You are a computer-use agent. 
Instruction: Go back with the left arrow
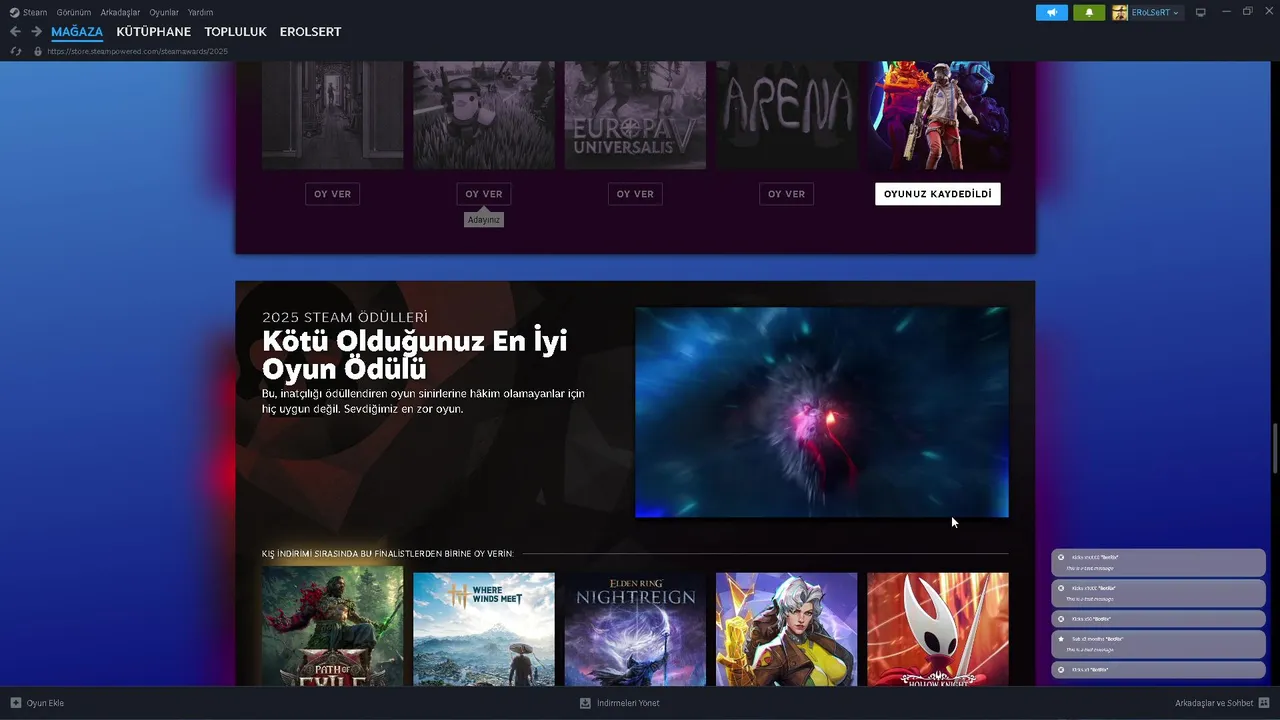(15, 32)
